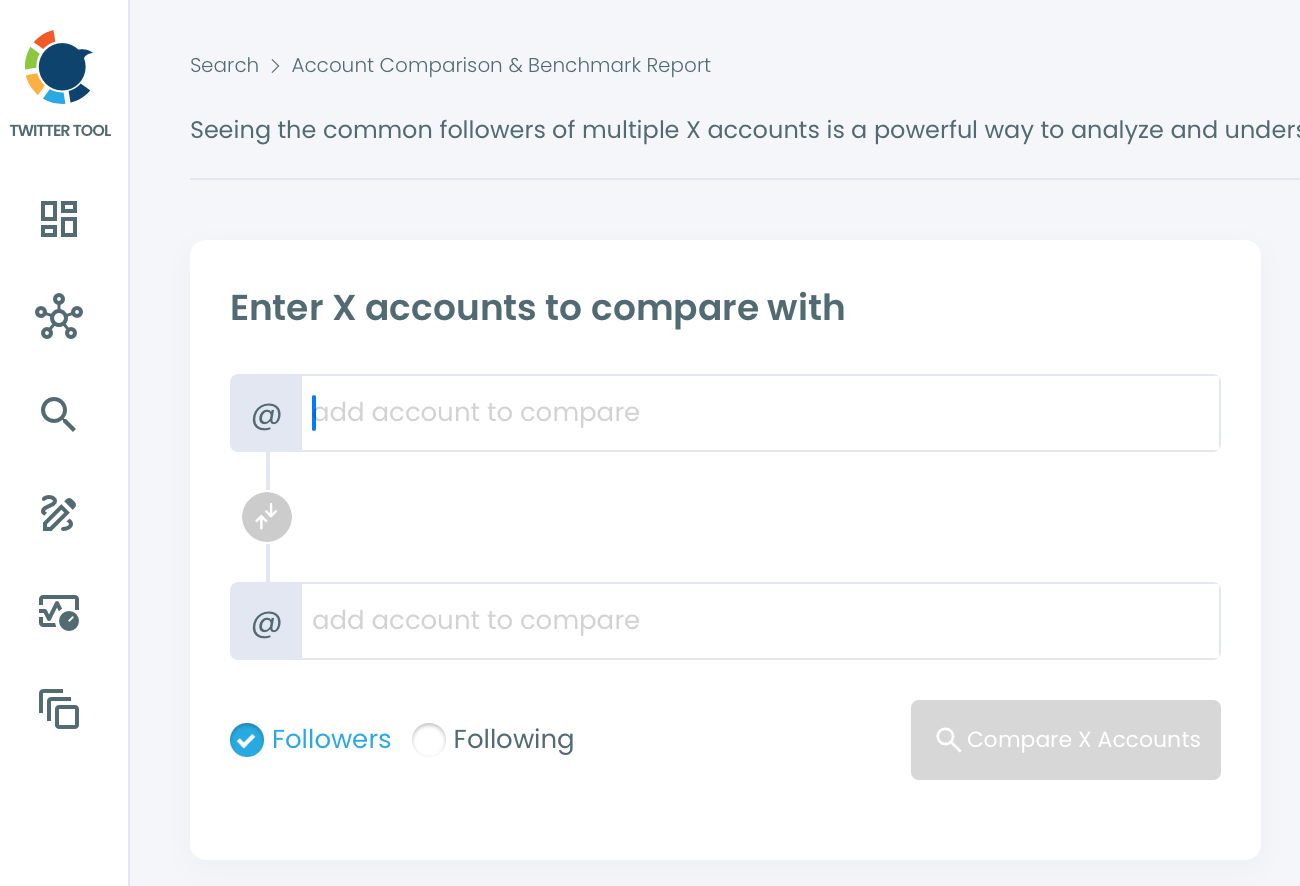Image resolution: width=1300 pixels, height=886 pixels.
Task: Click the swap arrows circle between account fields
Action: pos(266,517)
